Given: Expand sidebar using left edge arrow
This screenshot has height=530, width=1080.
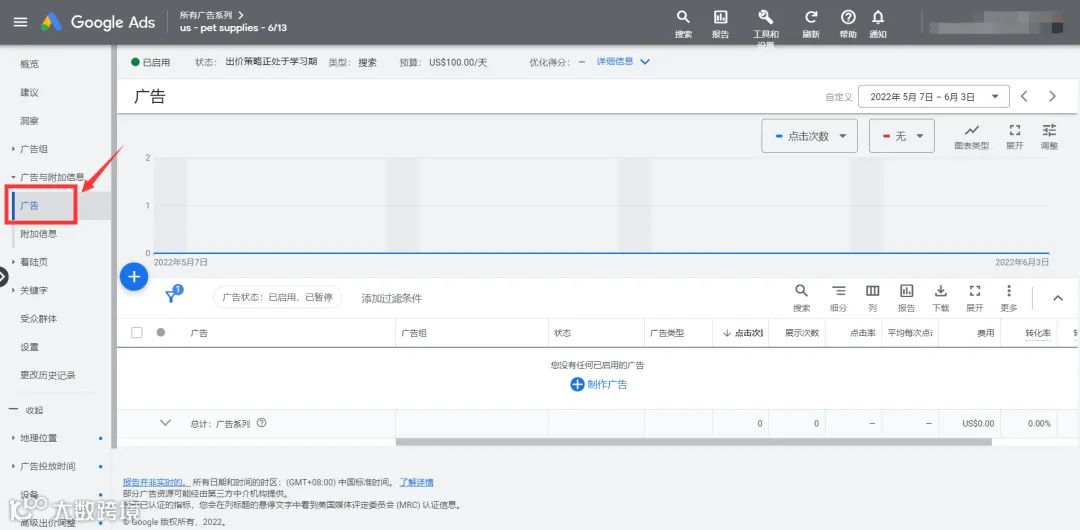Looking at the screenshot, I should click(3, 276).
